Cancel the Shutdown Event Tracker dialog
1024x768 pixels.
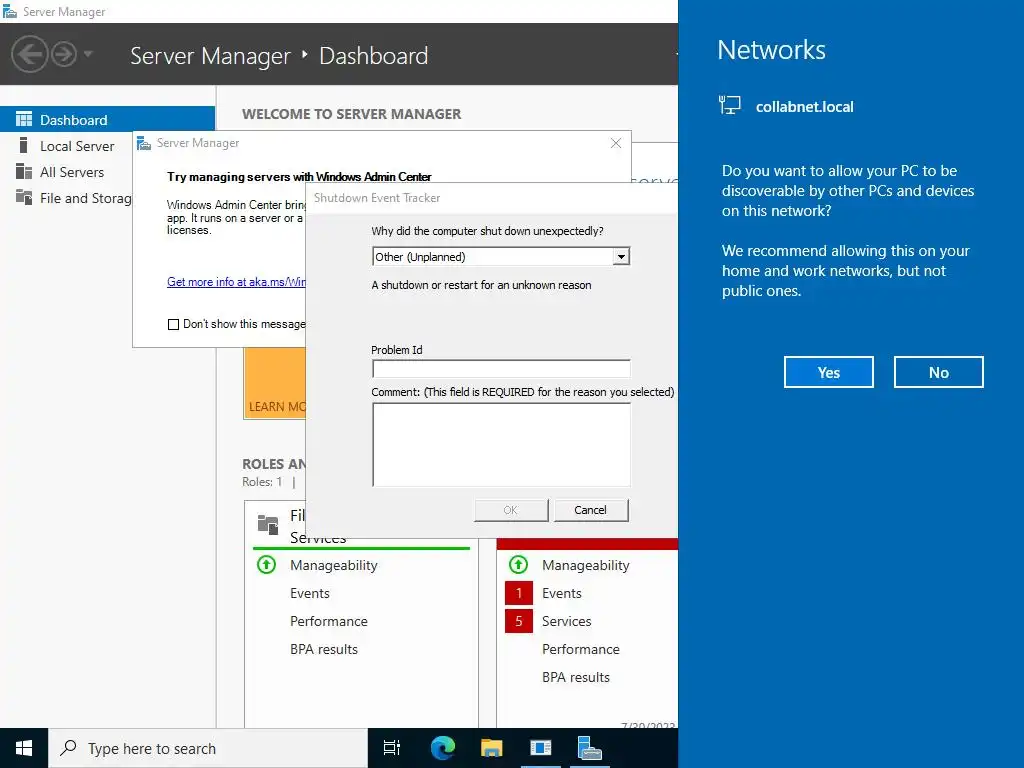590,510
